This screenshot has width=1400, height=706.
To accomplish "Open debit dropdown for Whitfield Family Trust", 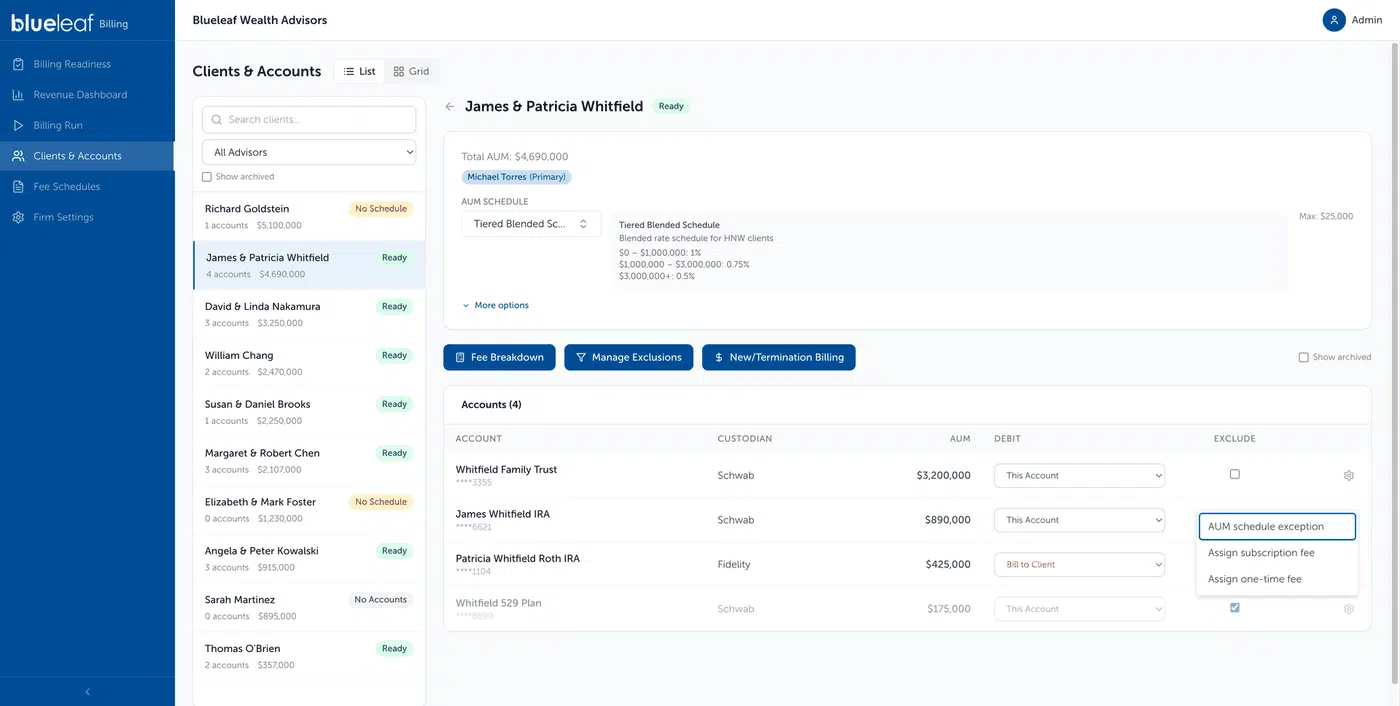I will coord(1079,476).
